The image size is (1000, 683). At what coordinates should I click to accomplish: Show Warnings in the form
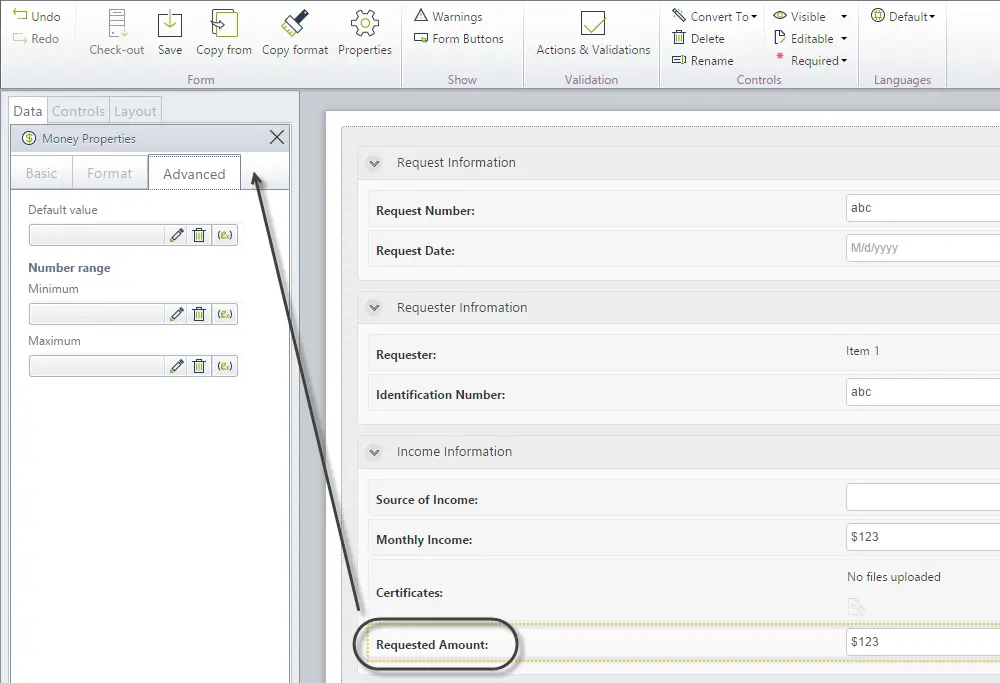[448, 16]
